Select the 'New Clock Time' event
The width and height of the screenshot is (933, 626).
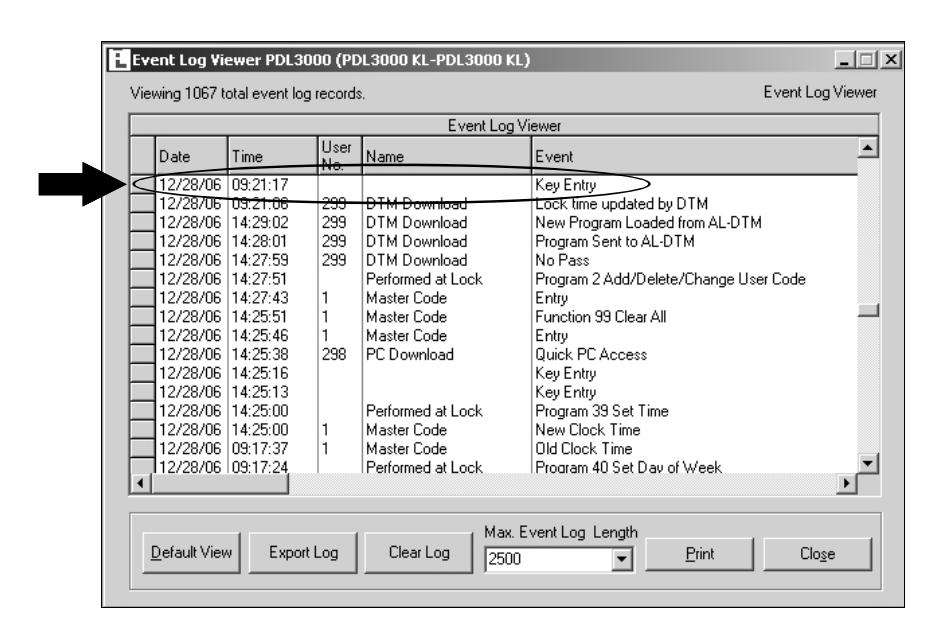click(x=587, y=430)
